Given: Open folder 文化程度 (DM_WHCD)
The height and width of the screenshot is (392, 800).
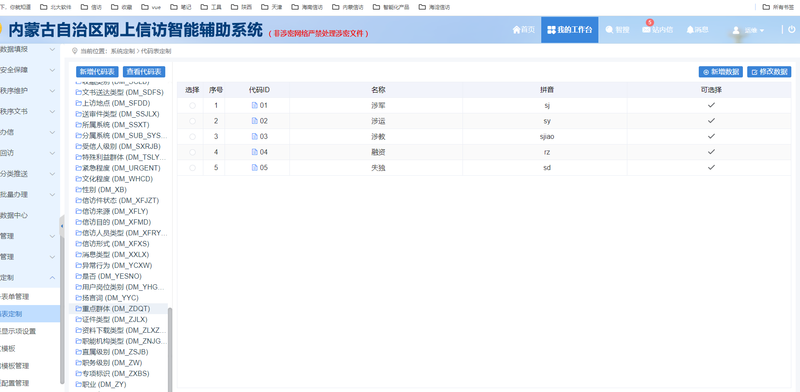Looking at the screenshot, I should (114, 179).
